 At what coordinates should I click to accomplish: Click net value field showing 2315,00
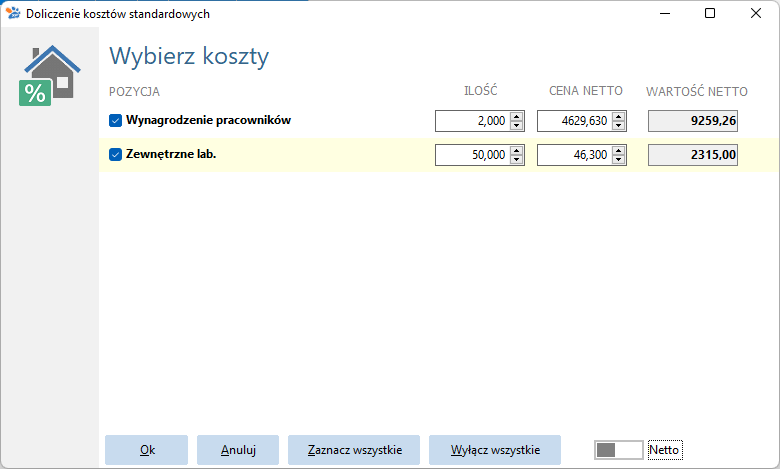[x=693, y=155]
